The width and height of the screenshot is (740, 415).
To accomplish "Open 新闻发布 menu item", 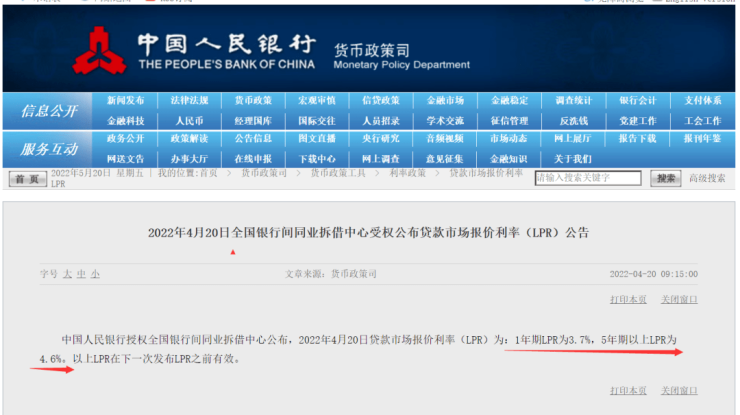I will (125, 101).
